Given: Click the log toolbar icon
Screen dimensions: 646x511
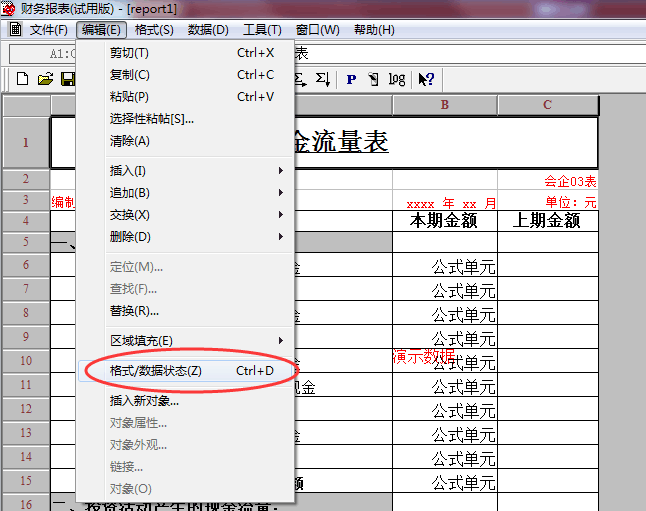Looking at the screenshot, I should click(x=397, y=79).
